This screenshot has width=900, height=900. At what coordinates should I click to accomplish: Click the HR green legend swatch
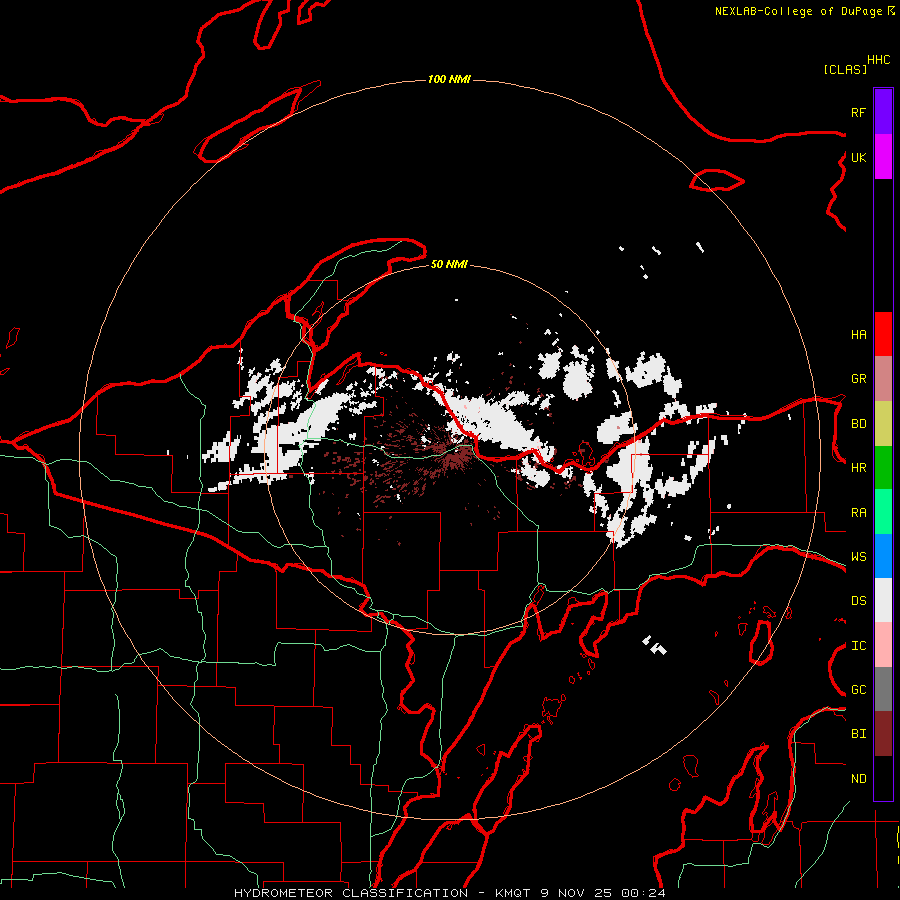[x=883, y=468]
